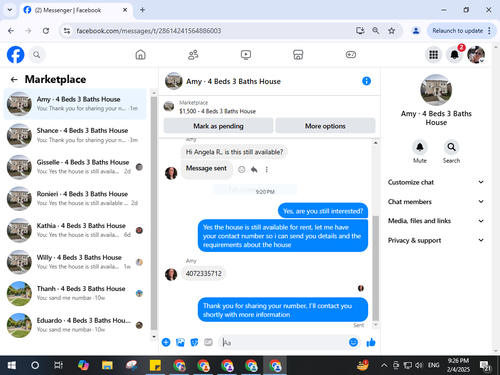The height and width of the screenshot is (375, 500).
Task: Click Relaunch to update button
Action: pyautogui.click(x=458, y=31)
